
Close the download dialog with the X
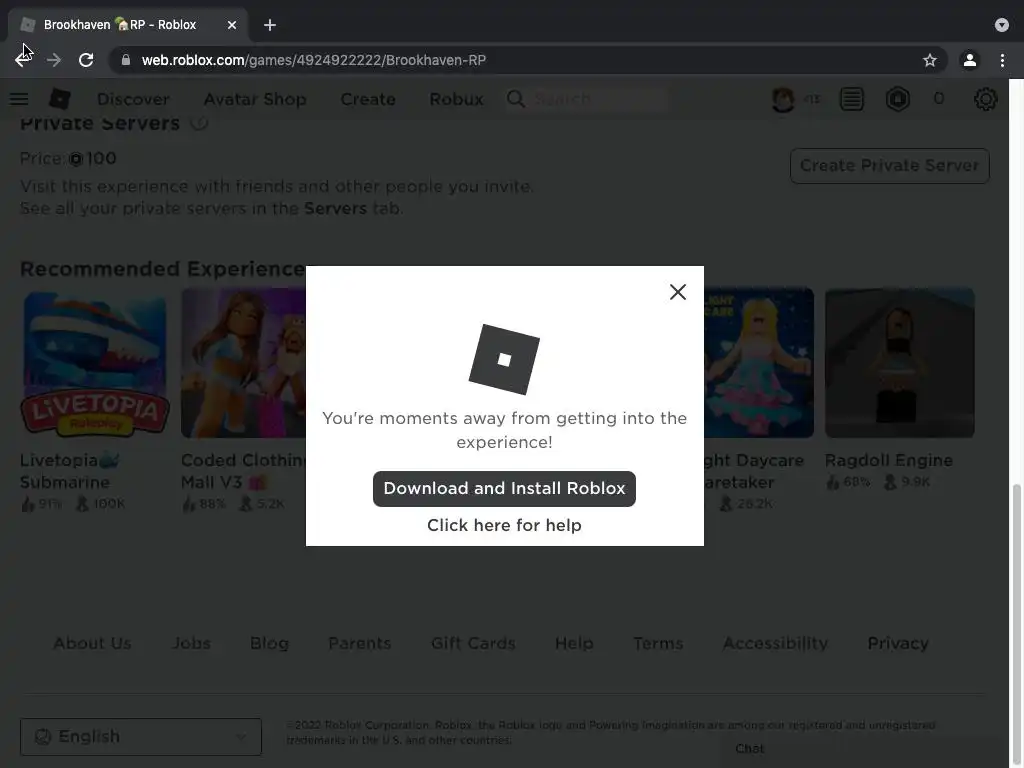click(x=678, y=292)
